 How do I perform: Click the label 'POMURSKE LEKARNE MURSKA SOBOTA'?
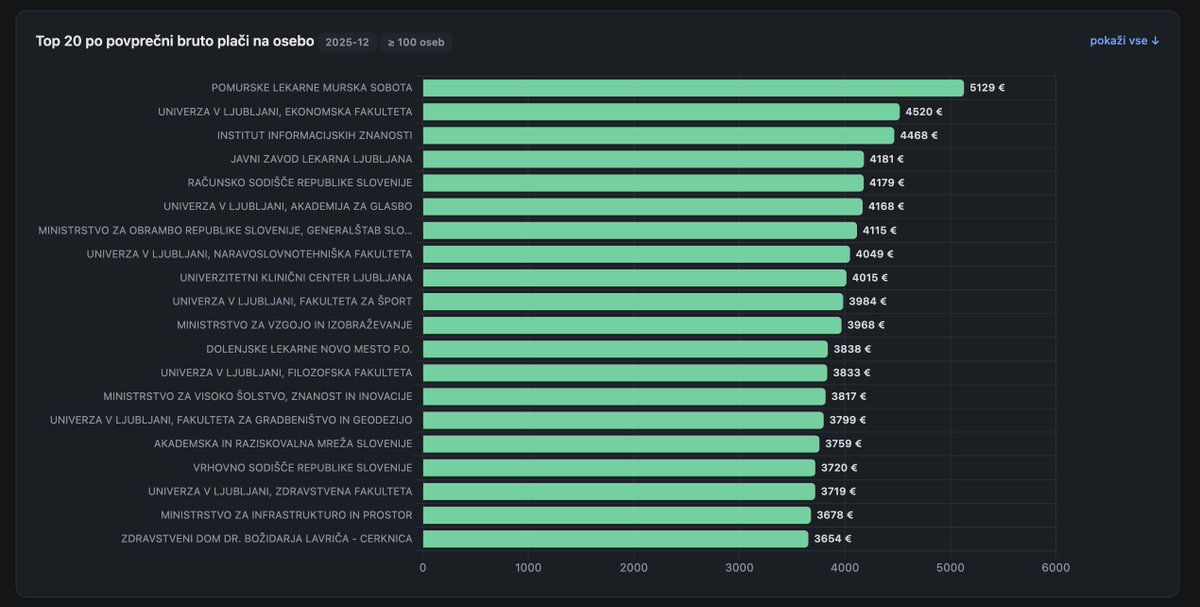click(x=312, y=88)
